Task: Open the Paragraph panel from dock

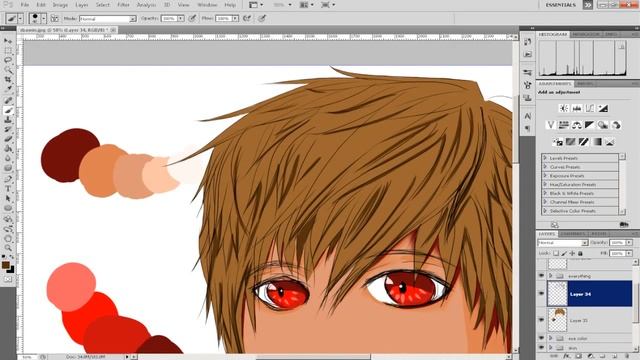Action: coord(527,129)
